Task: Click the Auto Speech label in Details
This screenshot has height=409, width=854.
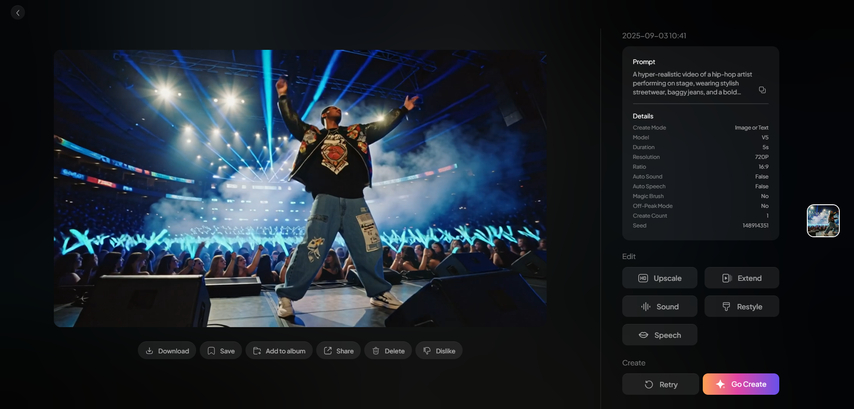Action: click(649, 186)
